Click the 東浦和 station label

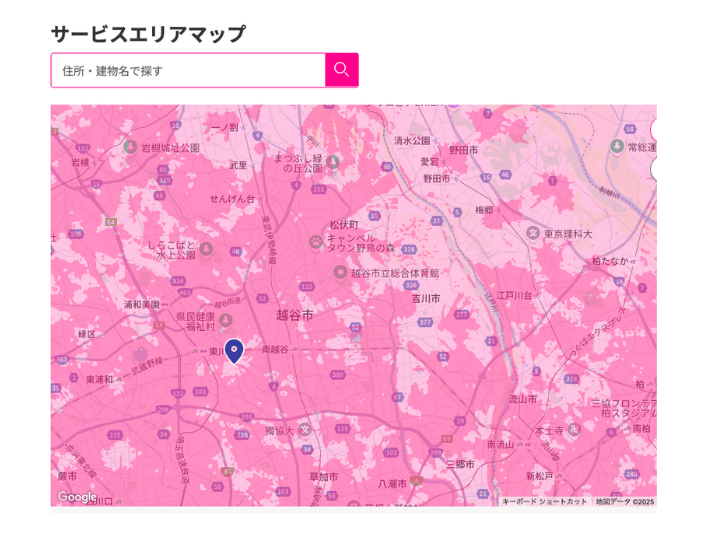pyautogui.click(x=100, y=379)
